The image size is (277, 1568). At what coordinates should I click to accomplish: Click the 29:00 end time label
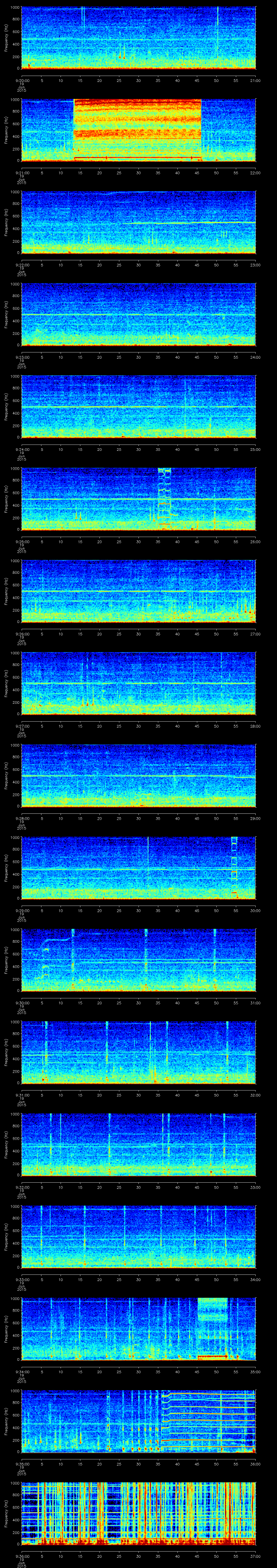[255, 818]
